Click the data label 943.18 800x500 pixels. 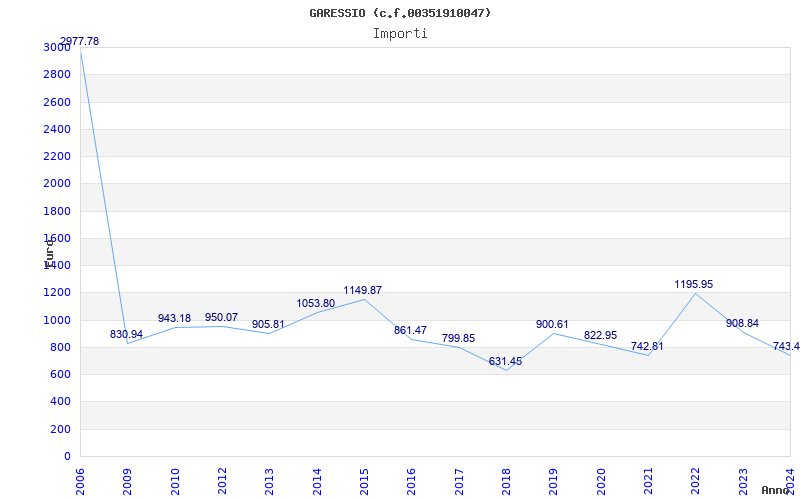(174, 318)
